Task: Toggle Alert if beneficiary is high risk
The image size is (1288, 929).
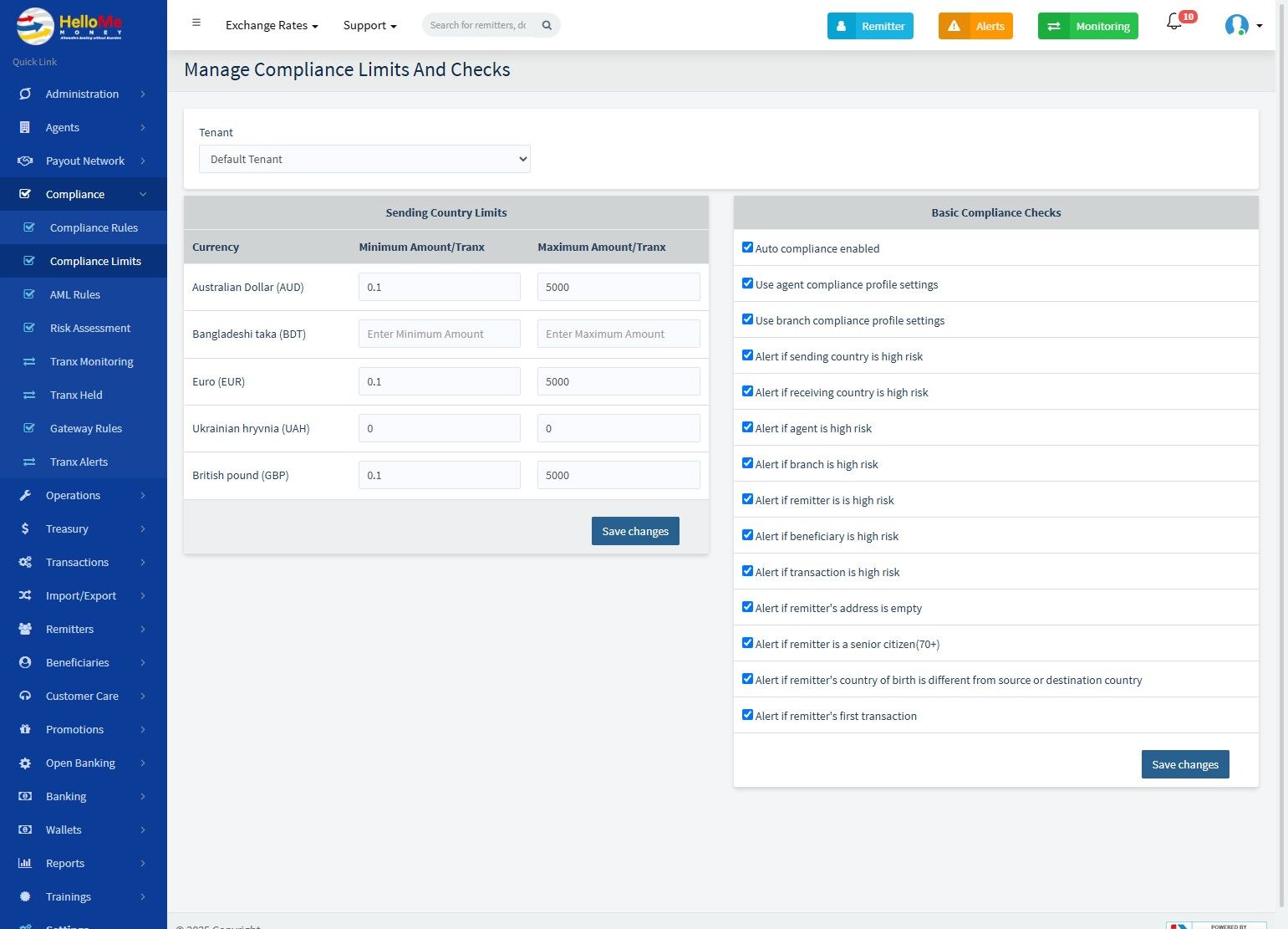Action: click(747, 535)
